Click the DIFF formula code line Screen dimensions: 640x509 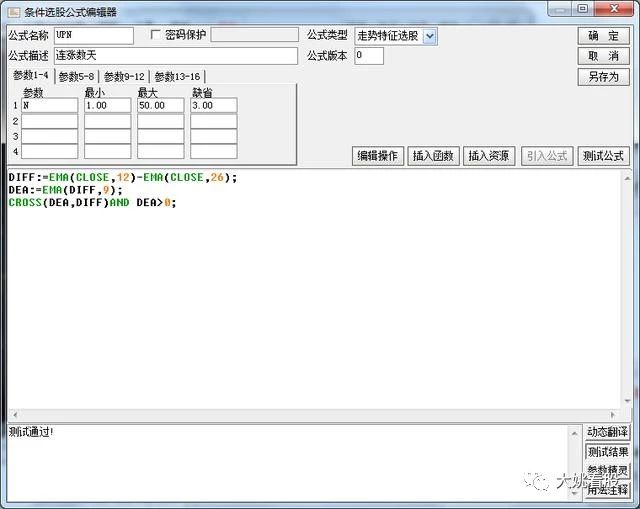pyautogui.click(x=122, y=178)
